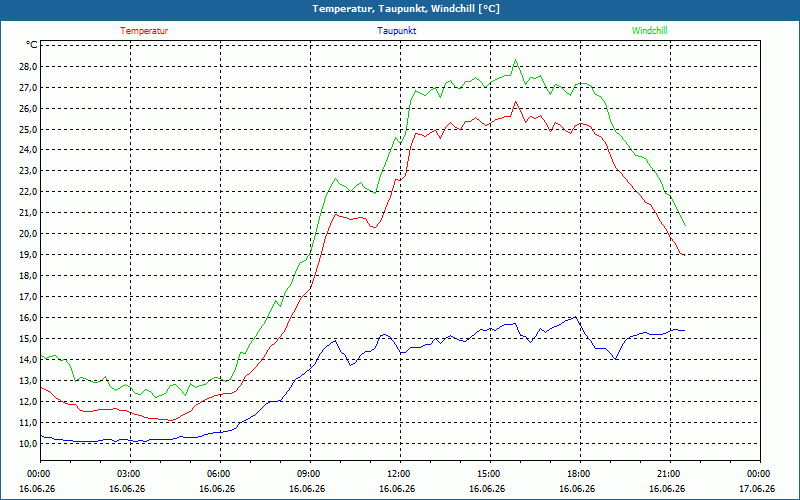Screen dimensions: 800x500
Task: Click the 11,0 y-axis value
Action: point(28,422)
